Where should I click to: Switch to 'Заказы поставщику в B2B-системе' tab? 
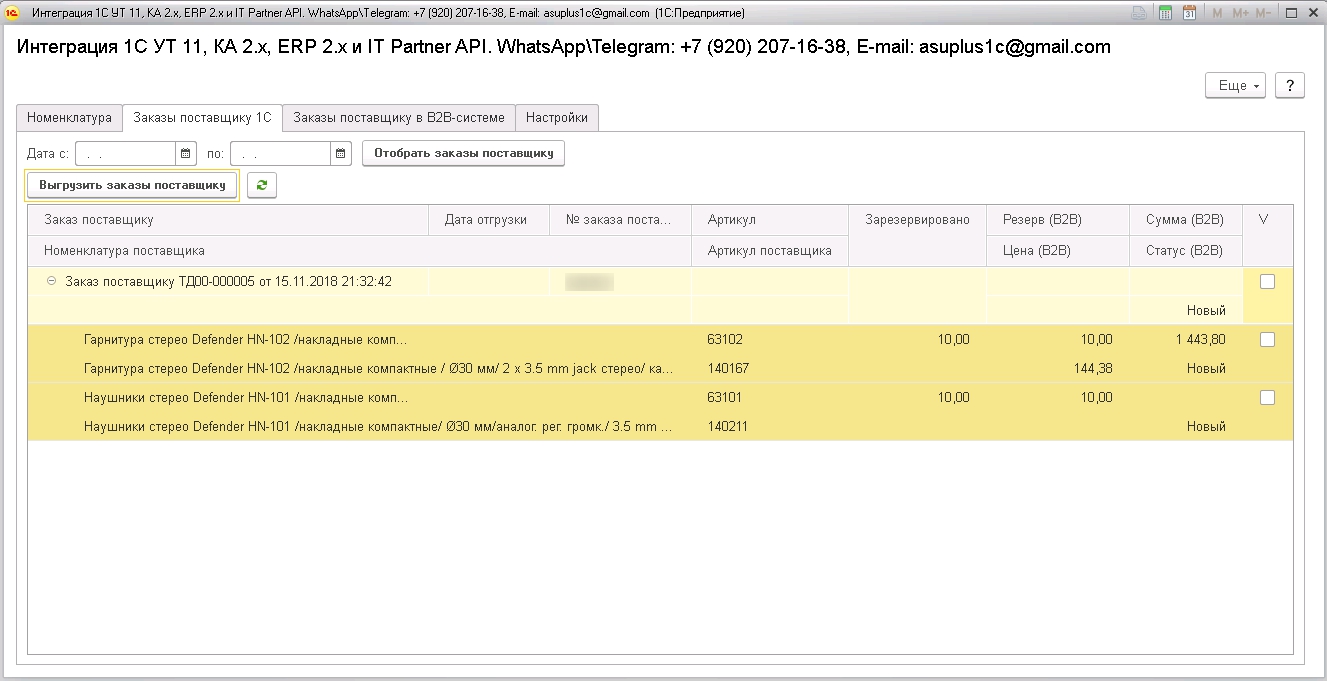coord(399,117)
